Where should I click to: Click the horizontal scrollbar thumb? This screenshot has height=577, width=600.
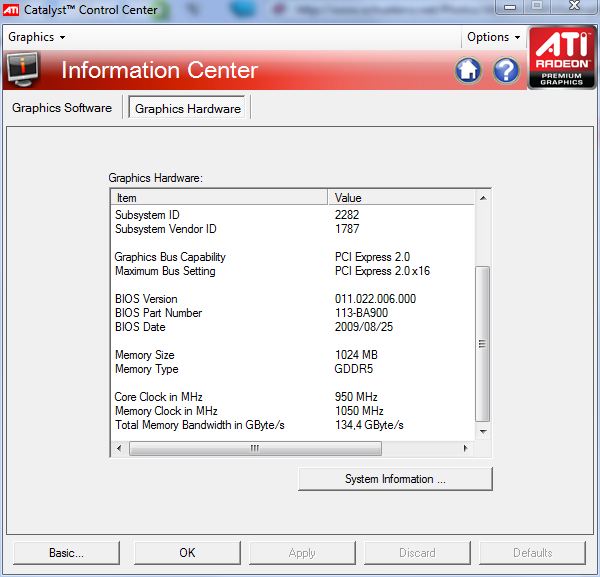point(255,448)
